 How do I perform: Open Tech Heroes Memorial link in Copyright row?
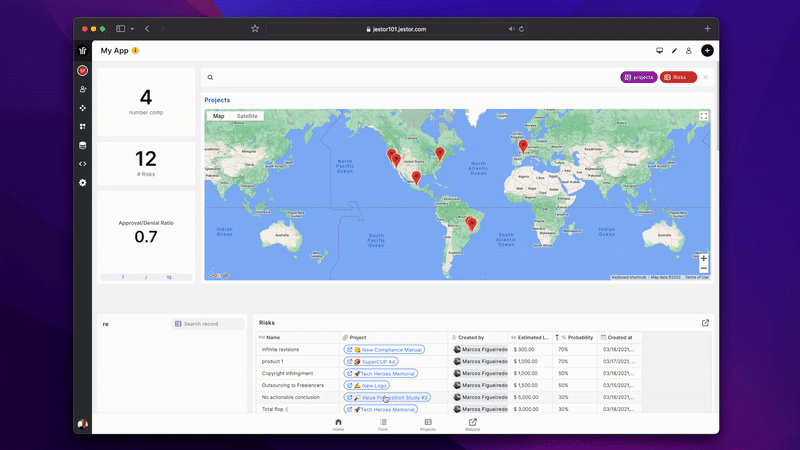(x=381, y=373)
